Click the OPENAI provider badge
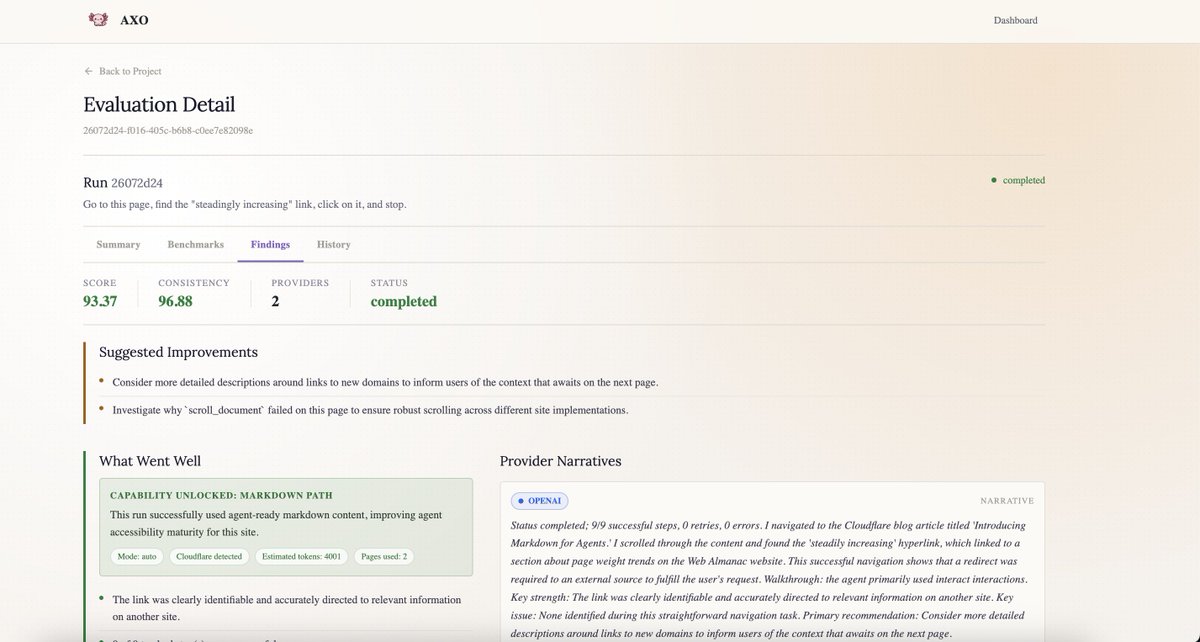 coord(539,500)
